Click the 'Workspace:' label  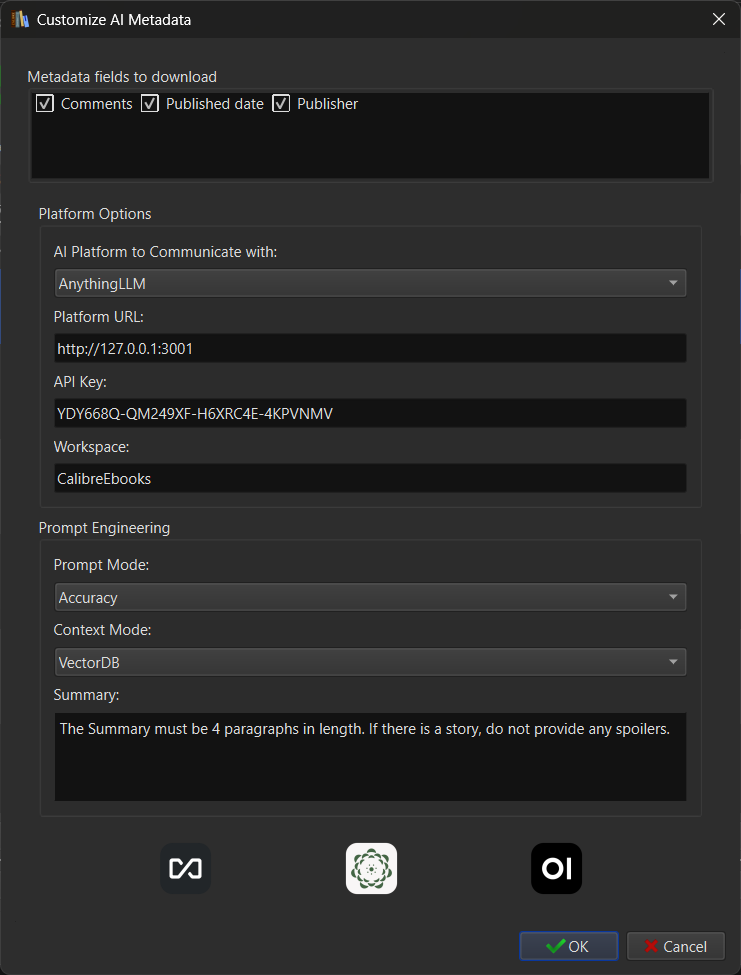pos(91,447)
